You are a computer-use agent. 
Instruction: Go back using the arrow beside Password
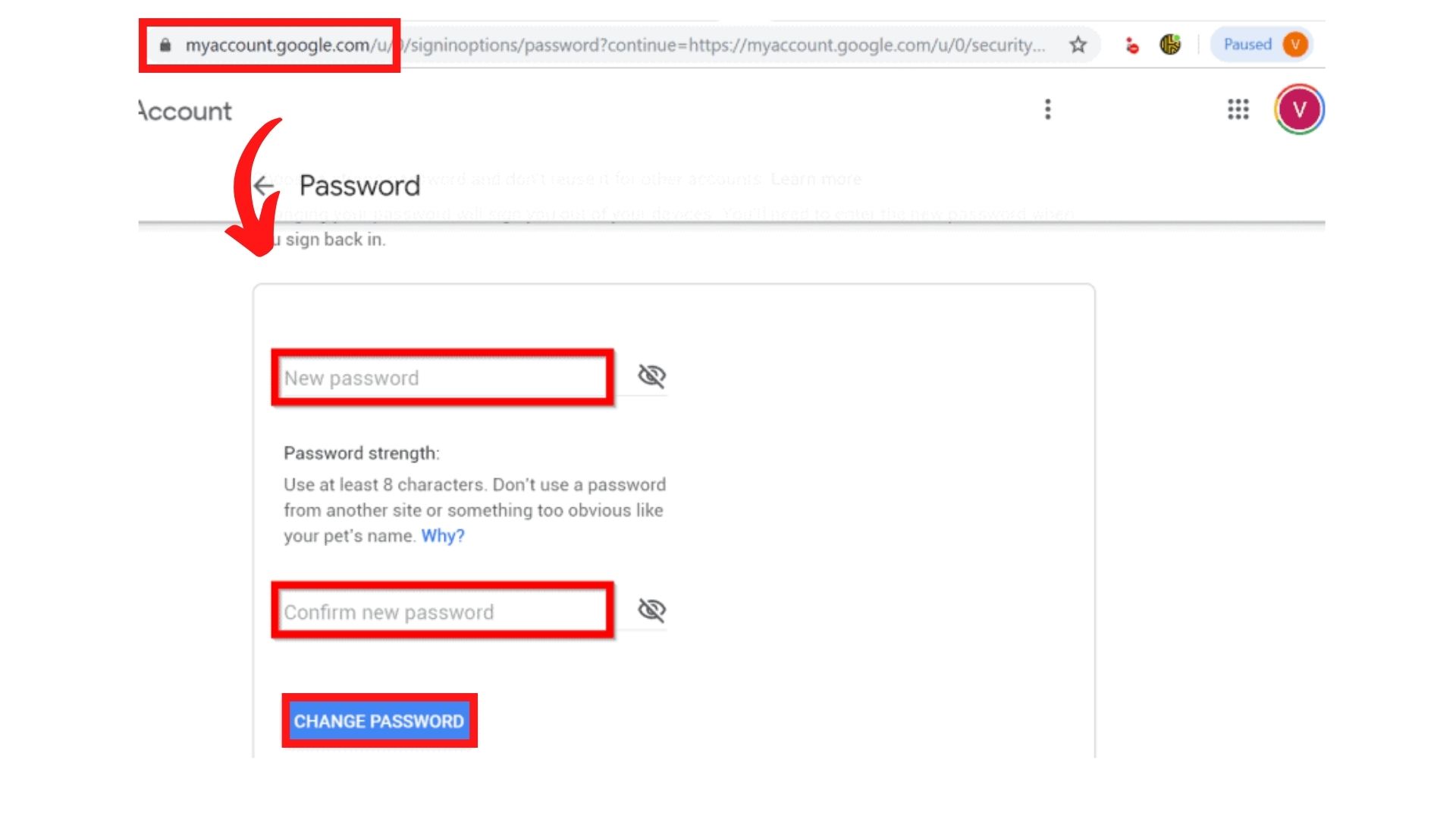coord(263,186)
